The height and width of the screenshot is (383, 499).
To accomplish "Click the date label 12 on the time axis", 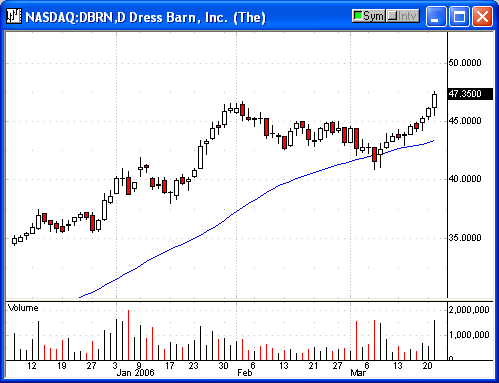I will (32, 366).
